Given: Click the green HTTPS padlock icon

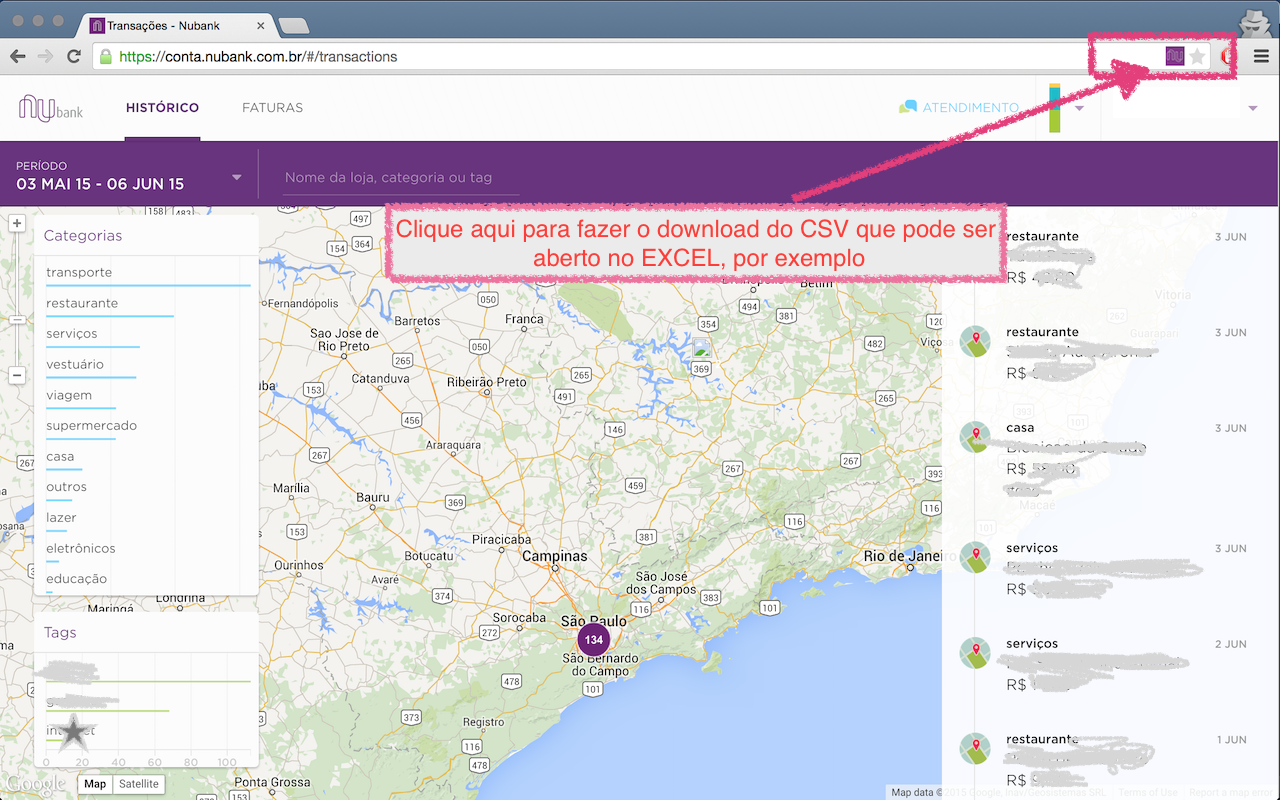Looking at the screenshot, I should pyautogui.click(x=106, y=57).
